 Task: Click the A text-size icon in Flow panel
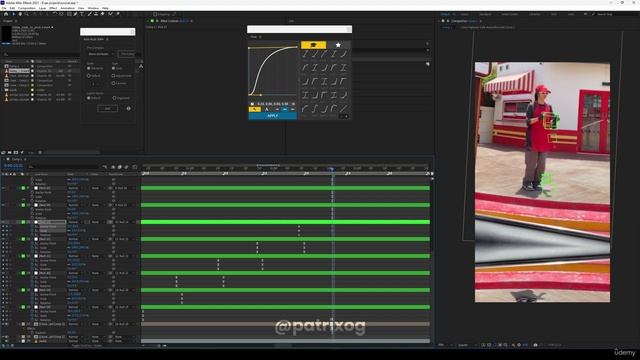coord(267,109)
